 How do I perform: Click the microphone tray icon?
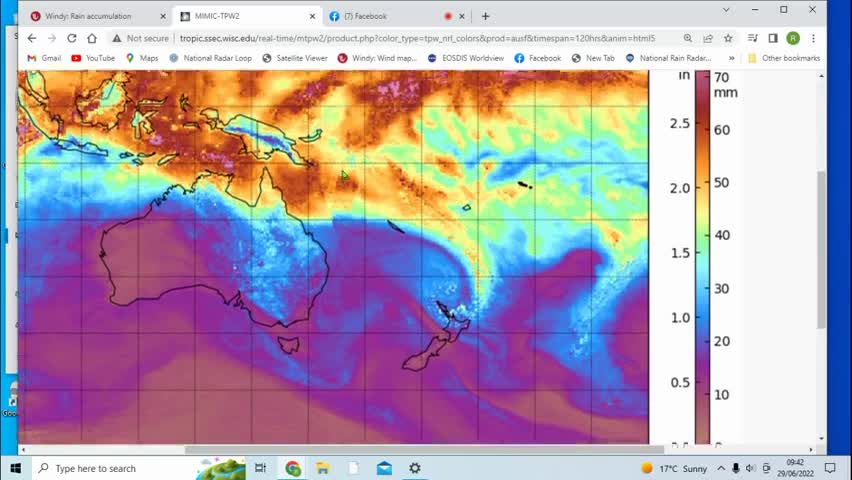[735, 468]
